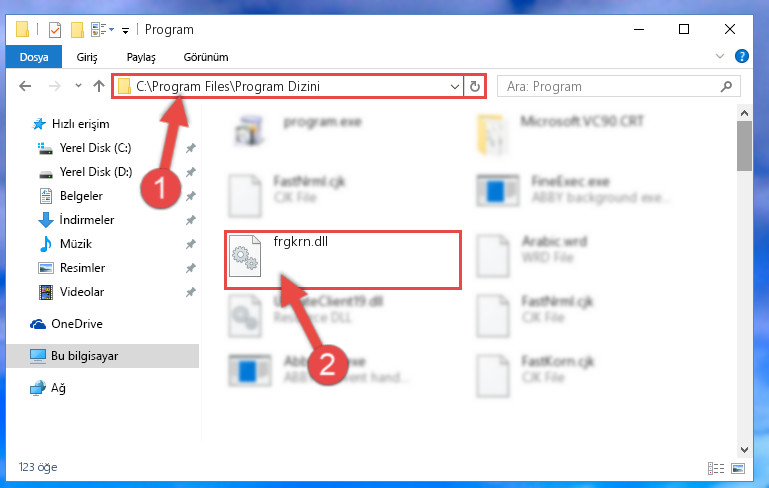Expand the ribbon with chevron
This screenshot has width=769, height=488.
719,56
